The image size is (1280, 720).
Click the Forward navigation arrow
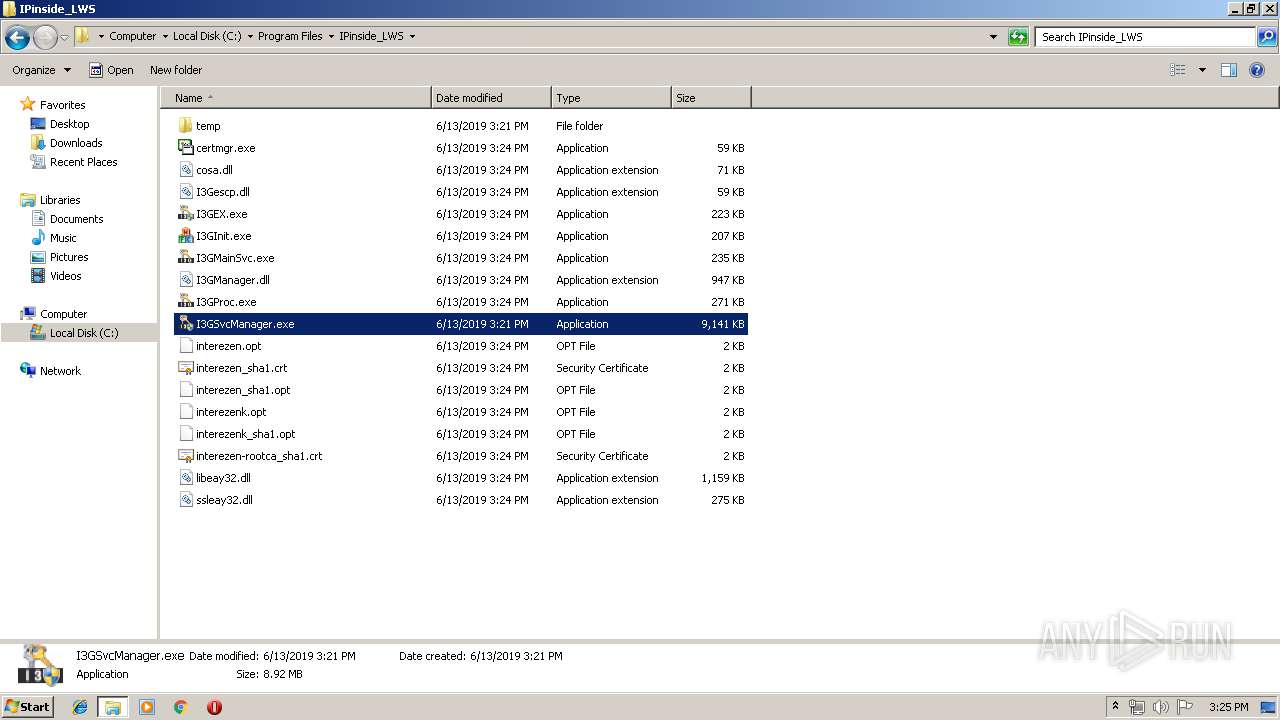click(45, 37)
